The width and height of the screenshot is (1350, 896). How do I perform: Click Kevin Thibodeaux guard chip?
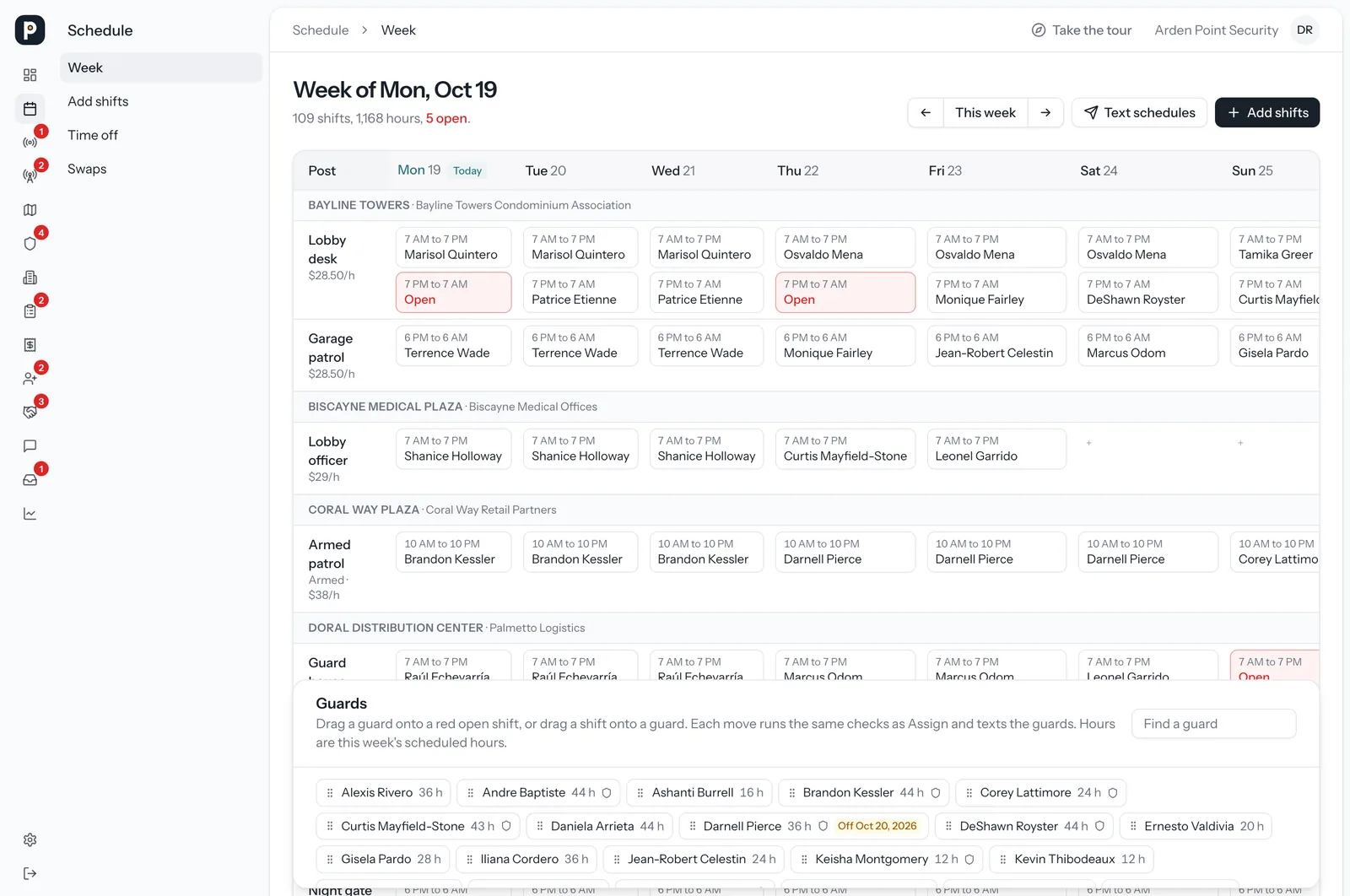pos(1072,860)
